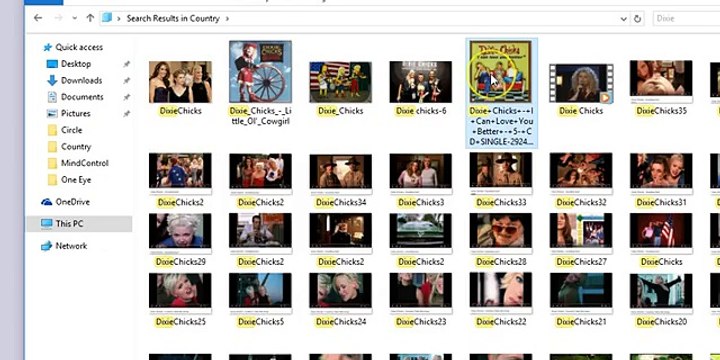Select the DixieChicks33 thumbnail
This screenshot has width=720, height=360.
[501, 173]
